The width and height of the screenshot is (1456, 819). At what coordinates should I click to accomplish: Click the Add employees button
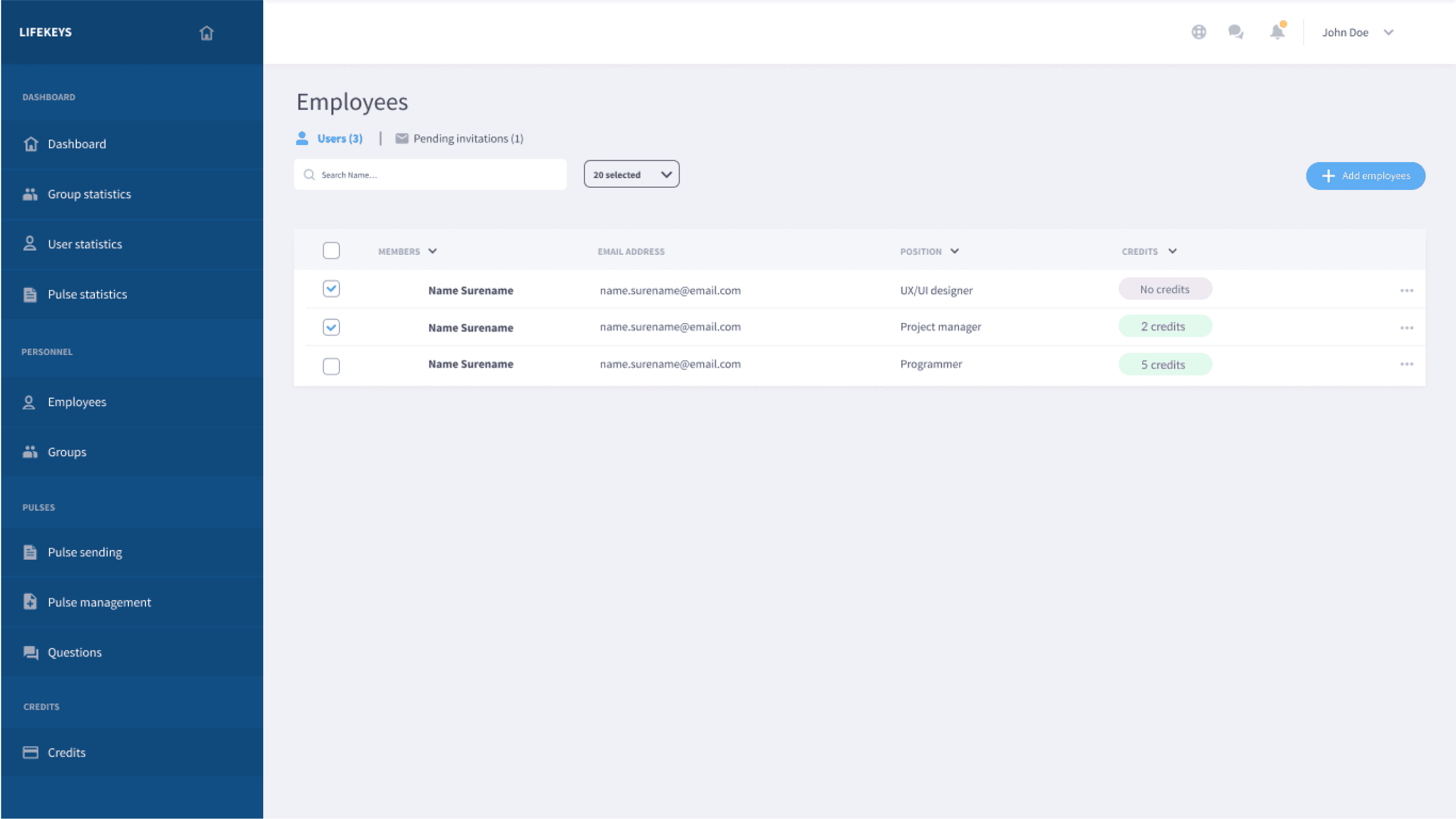(x=1365, y=176)
